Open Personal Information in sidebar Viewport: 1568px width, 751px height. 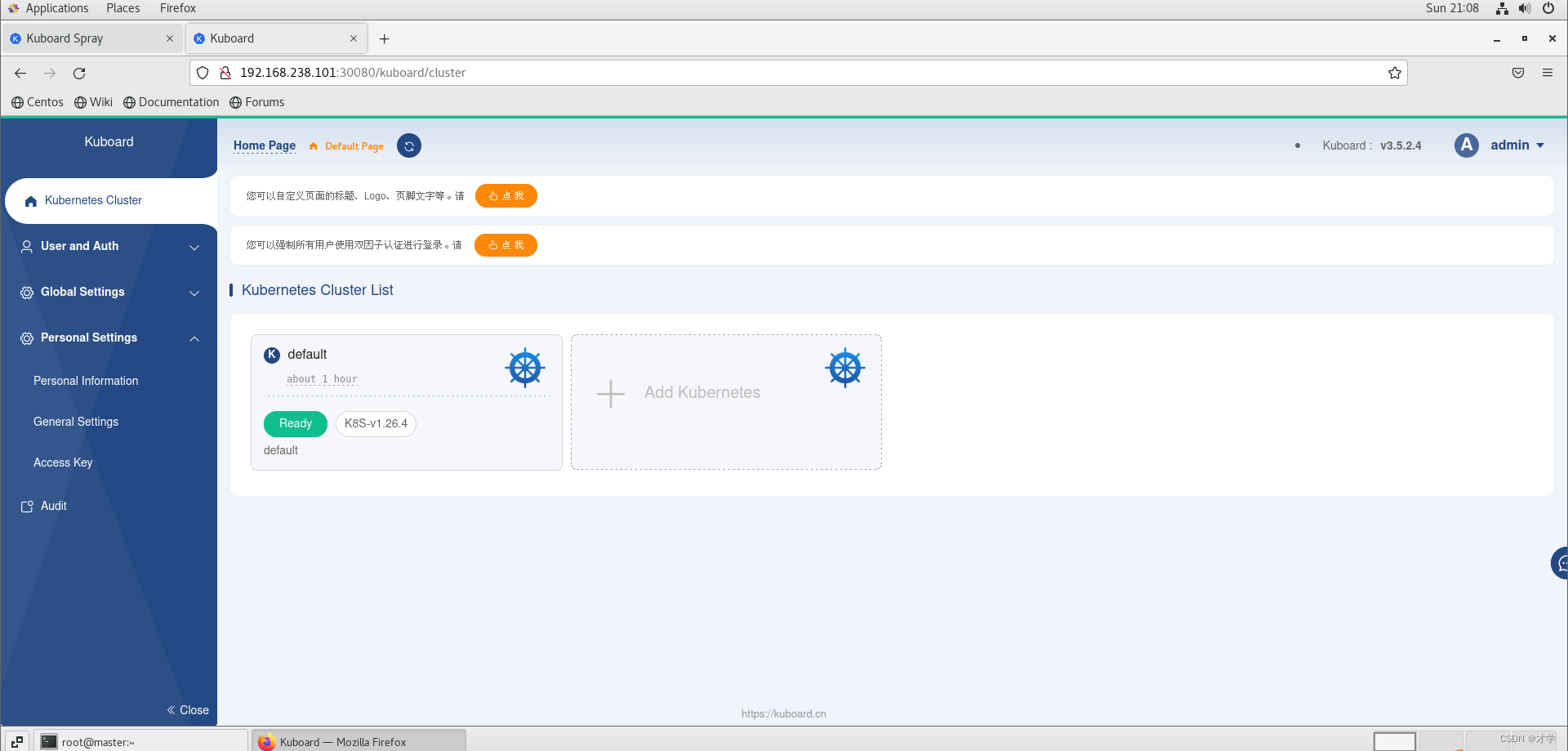pyautogui.click(x=86, y=381)
